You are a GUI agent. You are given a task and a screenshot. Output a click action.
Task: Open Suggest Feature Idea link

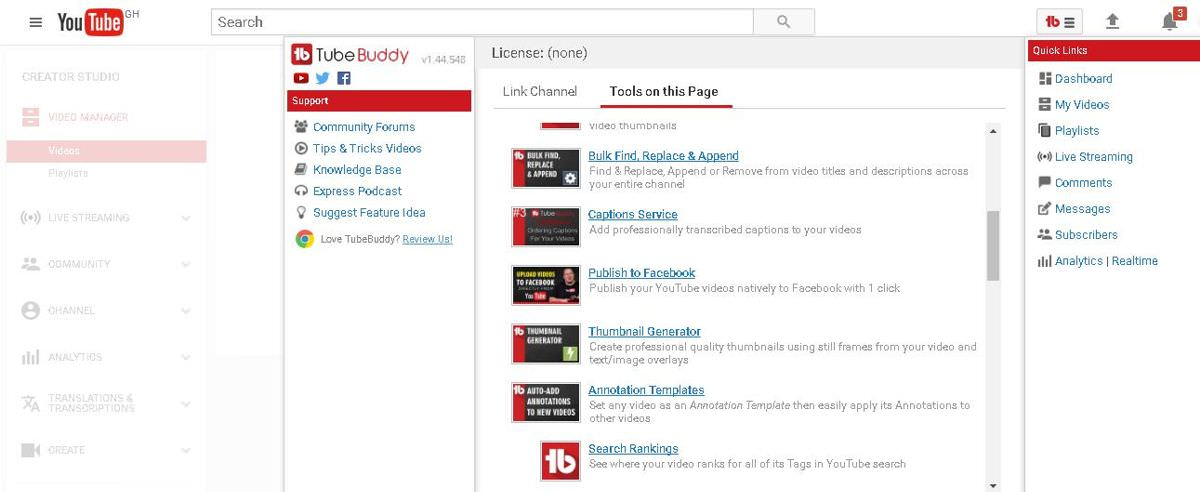tap(369, 213)
